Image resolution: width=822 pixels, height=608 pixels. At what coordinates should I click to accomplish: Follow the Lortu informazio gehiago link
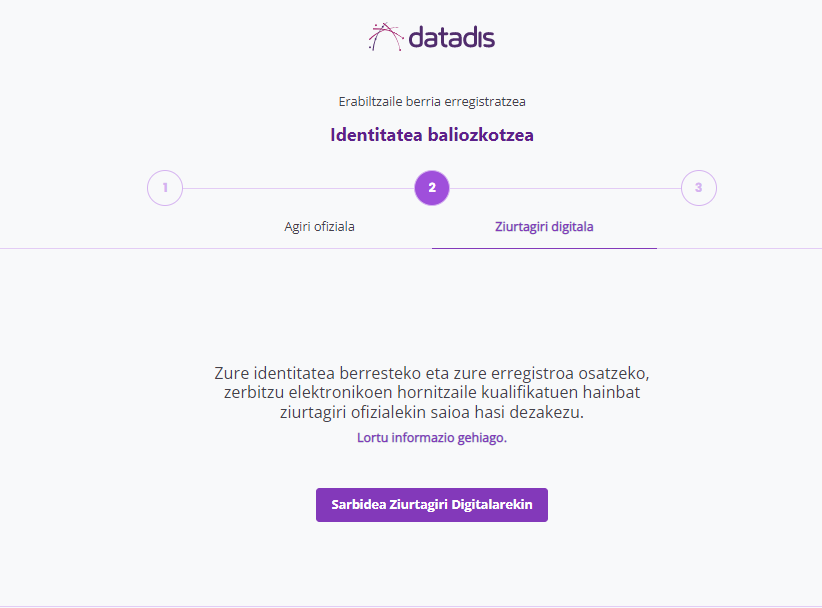pyautogui.click(x=431, y=438)
